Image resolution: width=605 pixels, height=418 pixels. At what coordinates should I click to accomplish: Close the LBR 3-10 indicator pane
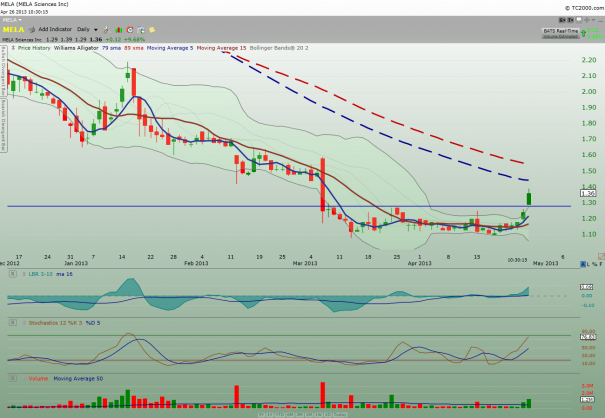pyautogui.click(x=13, y=274)
